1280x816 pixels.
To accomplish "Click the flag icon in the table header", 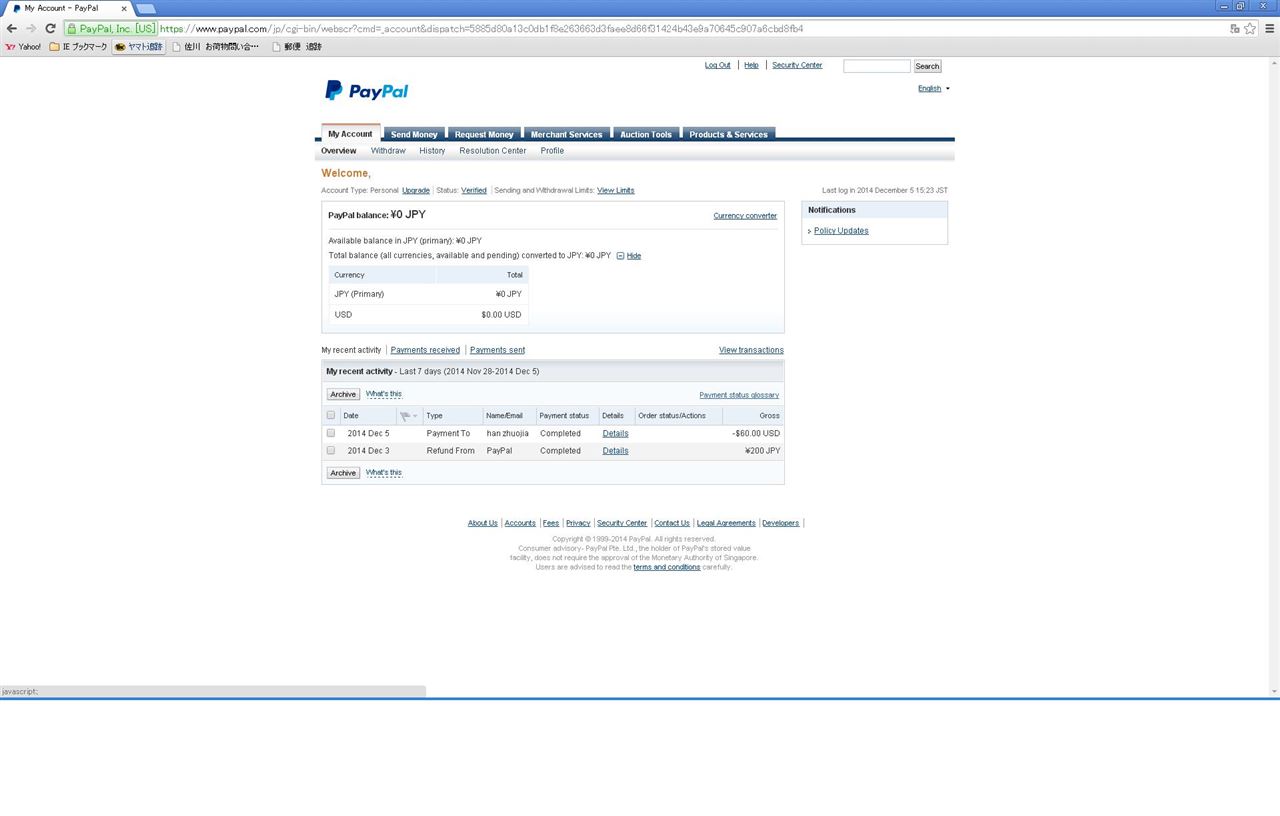I will click(405, 416).
